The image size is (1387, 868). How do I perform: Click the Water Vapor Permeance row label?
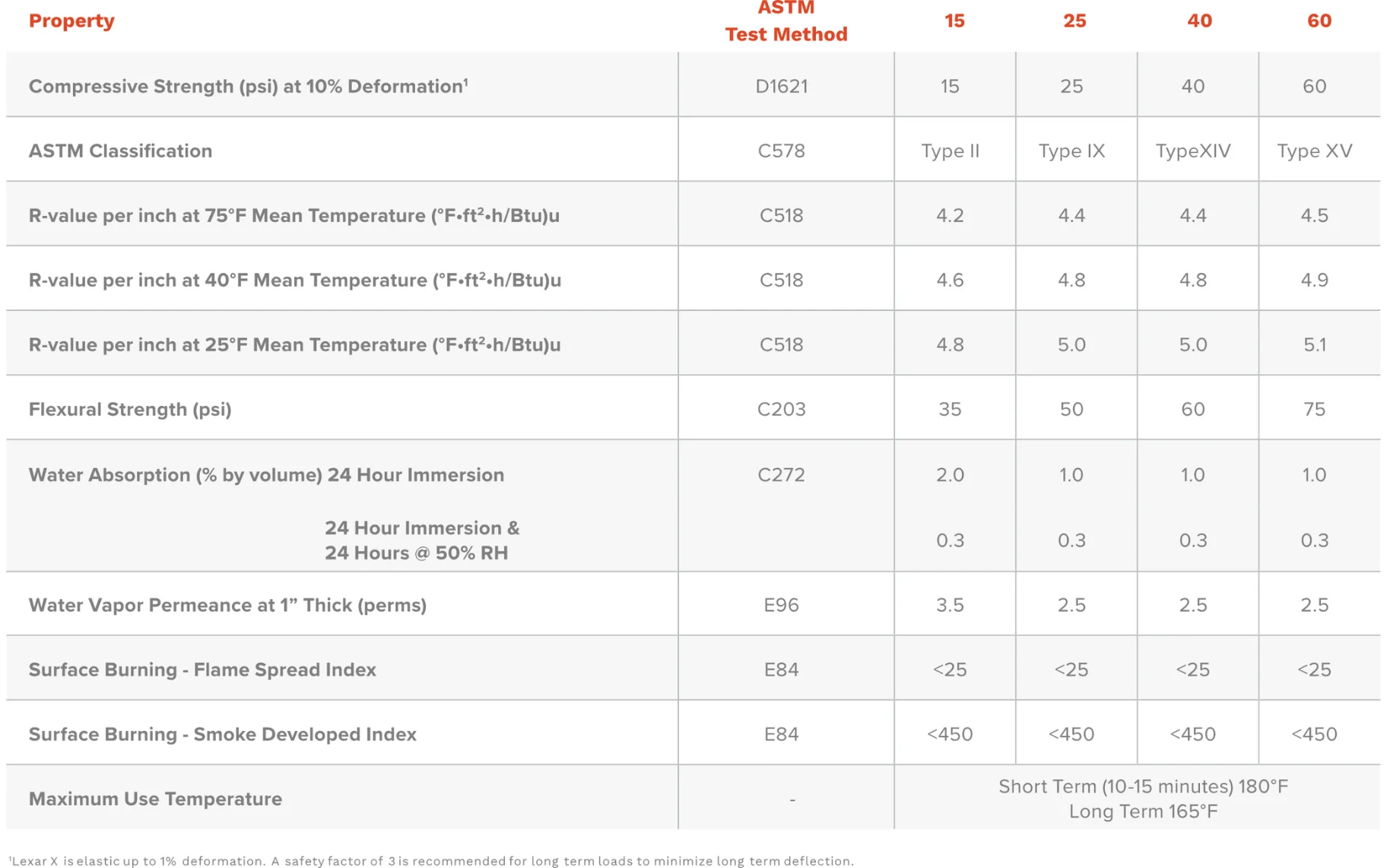click(x=227, y=605)
